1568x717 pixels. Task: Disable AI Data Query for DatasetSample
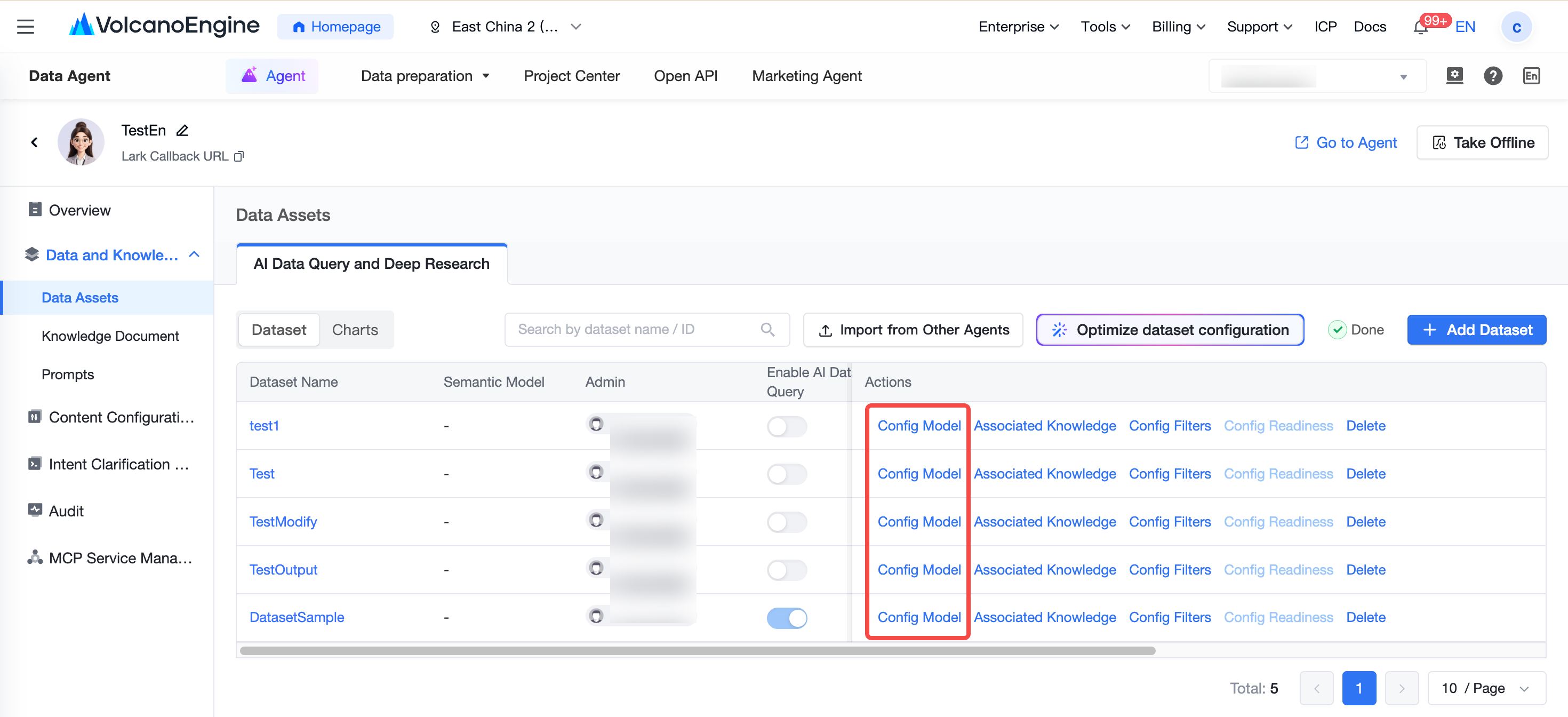(787, 618)
